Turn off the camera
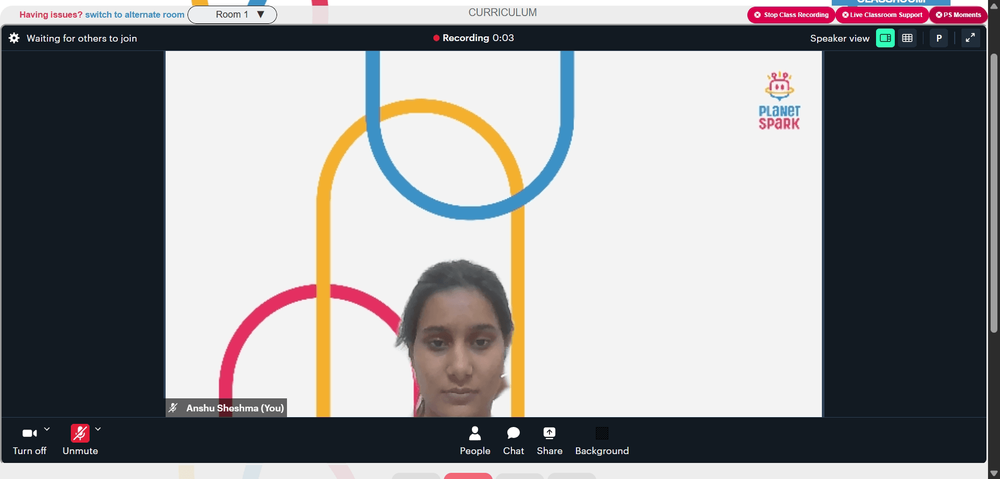This screenshot has width=1000, height=479. 29,441
